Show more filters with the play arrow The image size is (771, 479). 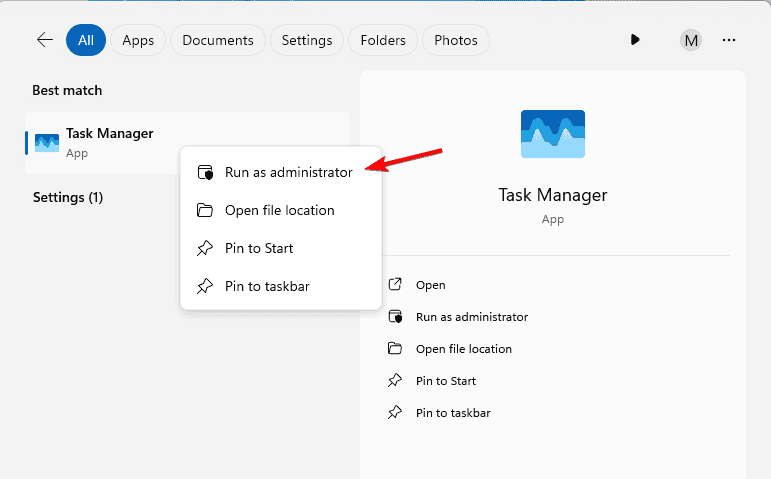pos(635,39)
